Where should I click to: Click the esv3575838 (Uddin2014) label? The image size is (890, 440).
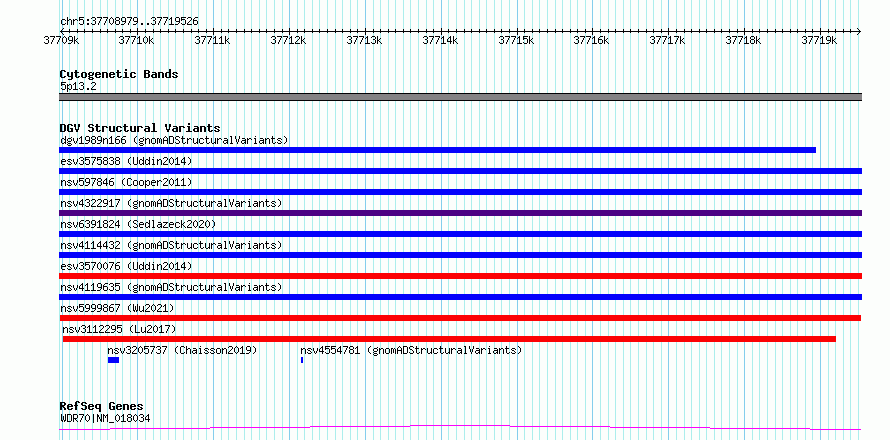pos(126,161)
